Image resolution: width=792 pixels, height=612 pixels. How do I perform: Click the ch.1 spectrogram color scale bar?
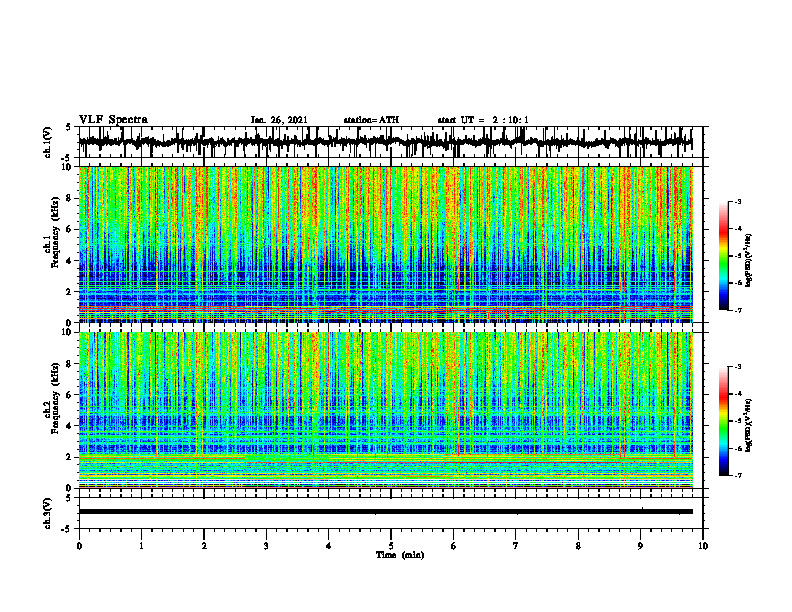(x=724, y=256)
